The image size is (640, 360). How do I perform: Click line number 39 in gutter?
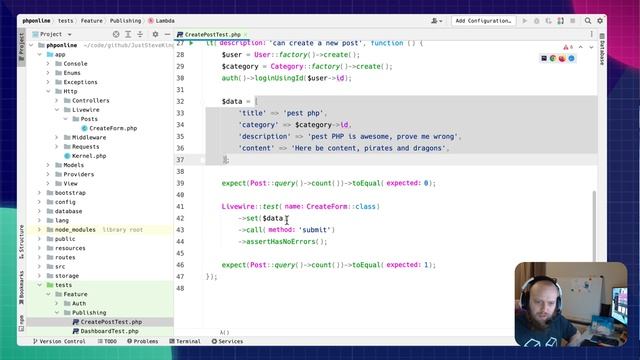tap(180, 183)
